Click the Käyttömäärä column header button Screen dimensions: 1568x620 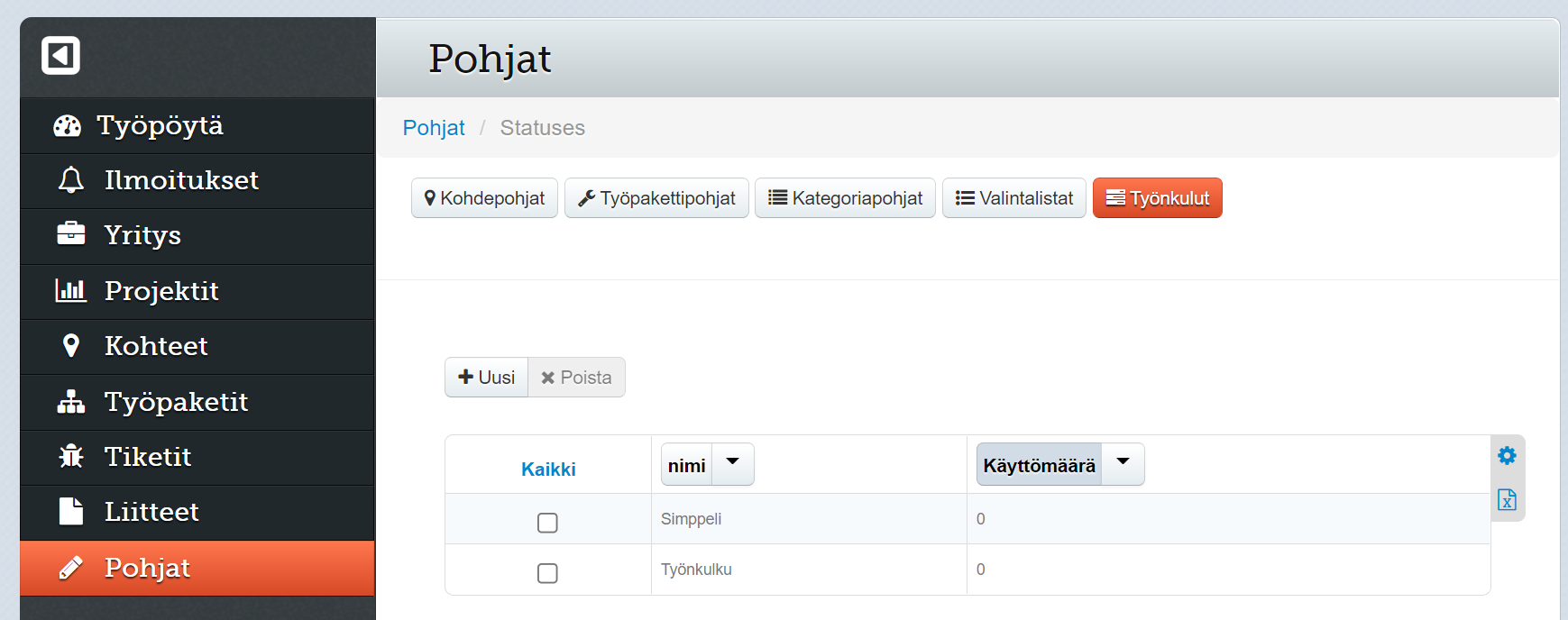pos(1039,465)
